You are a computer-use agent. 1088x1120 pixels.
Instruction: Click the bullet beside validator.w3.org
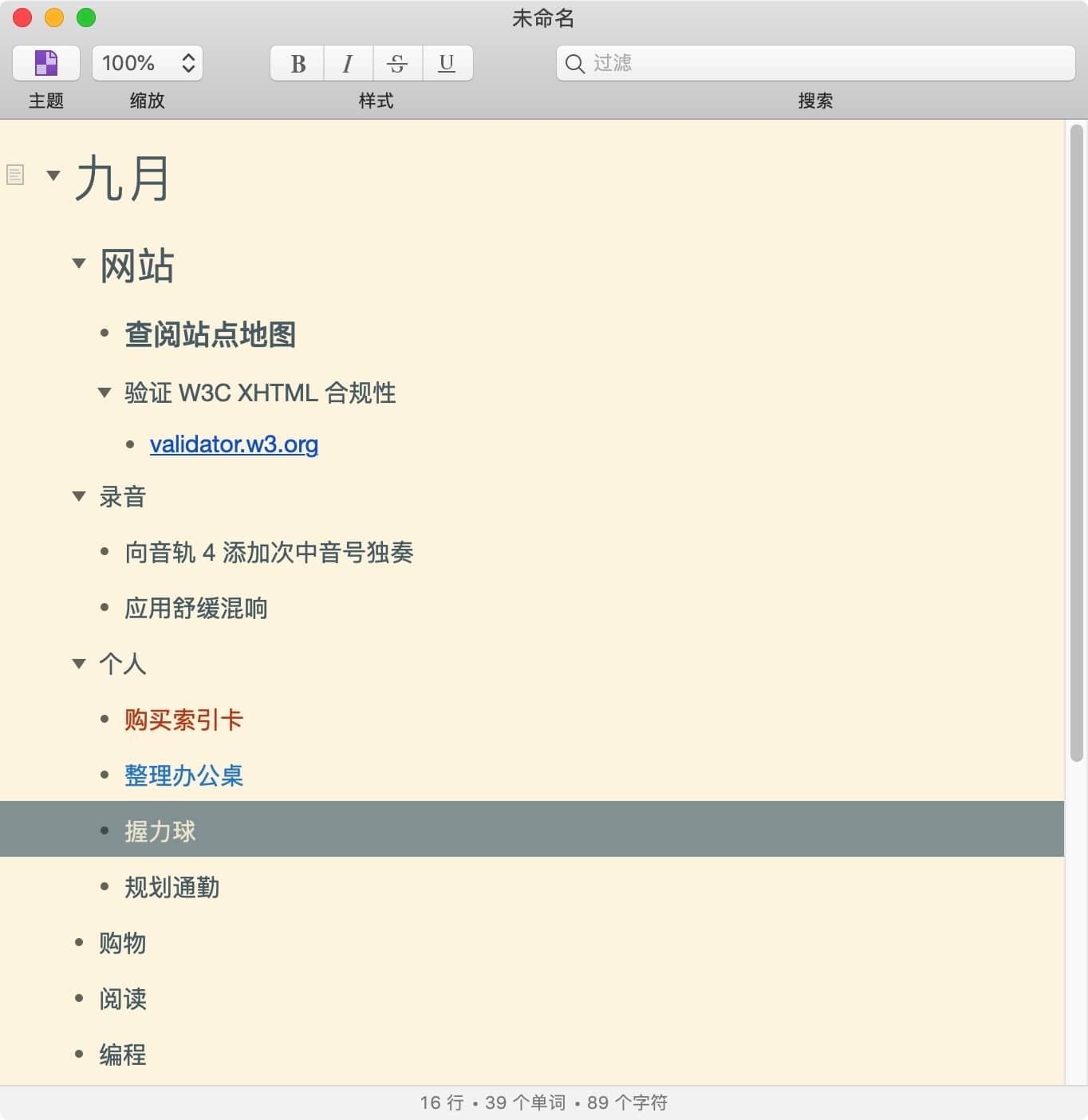(x=130, y=444)
